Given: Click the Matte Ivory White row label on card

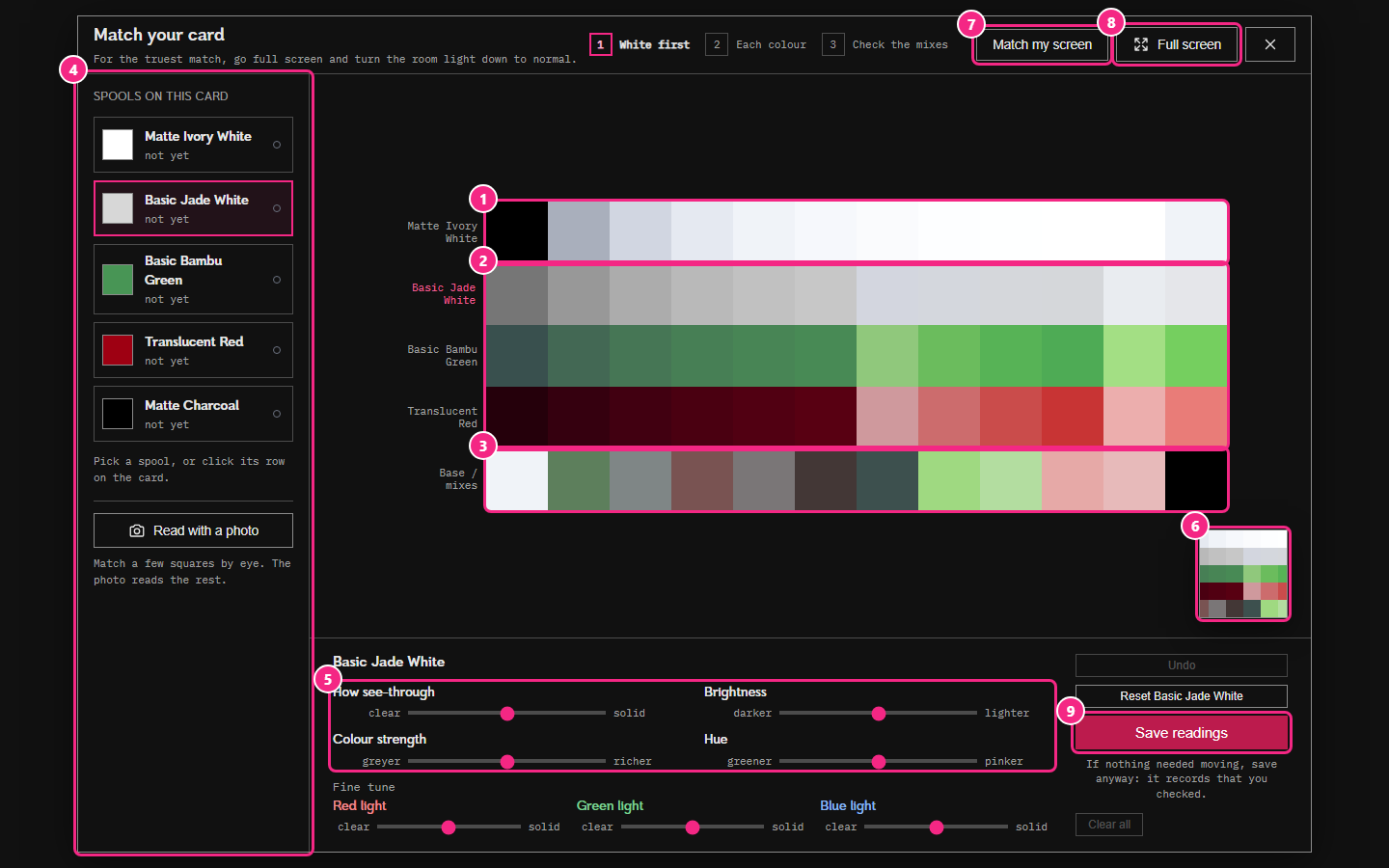Looking at the screenshot, I should point(442,232).
